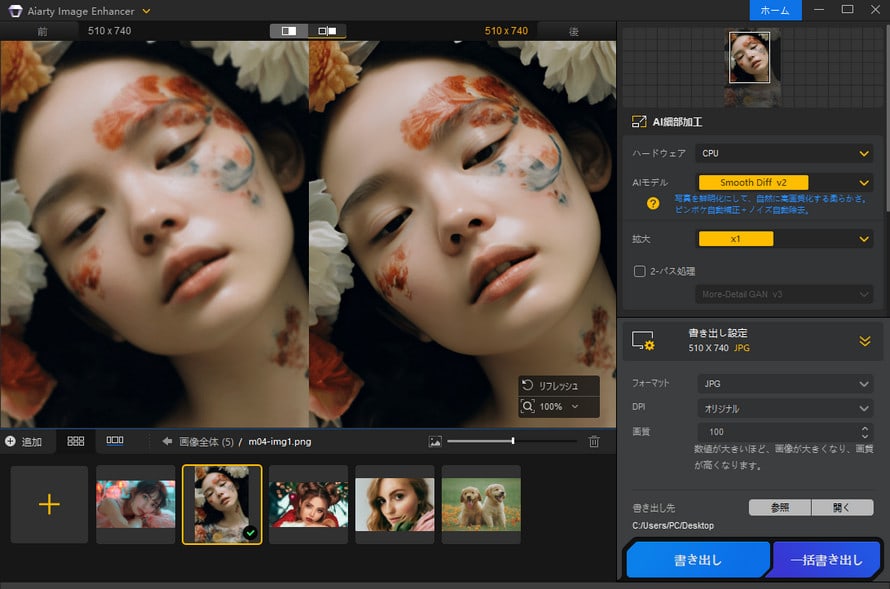Collapse the 書き出し設定 panel chevron
The height and width of the screenshot is (589, 890).
(x=866, y=340)
